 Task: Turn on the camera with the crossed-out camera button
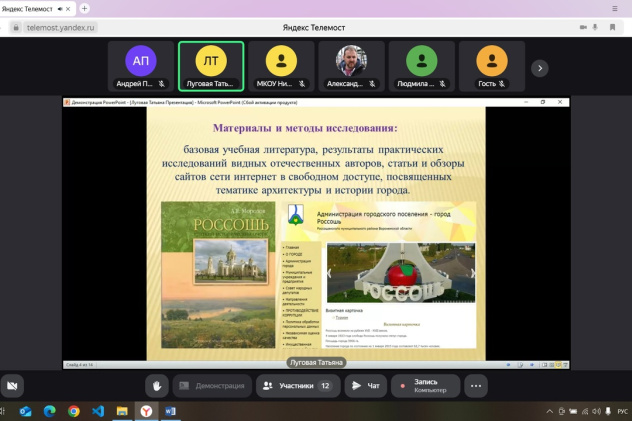click(12, 386)
